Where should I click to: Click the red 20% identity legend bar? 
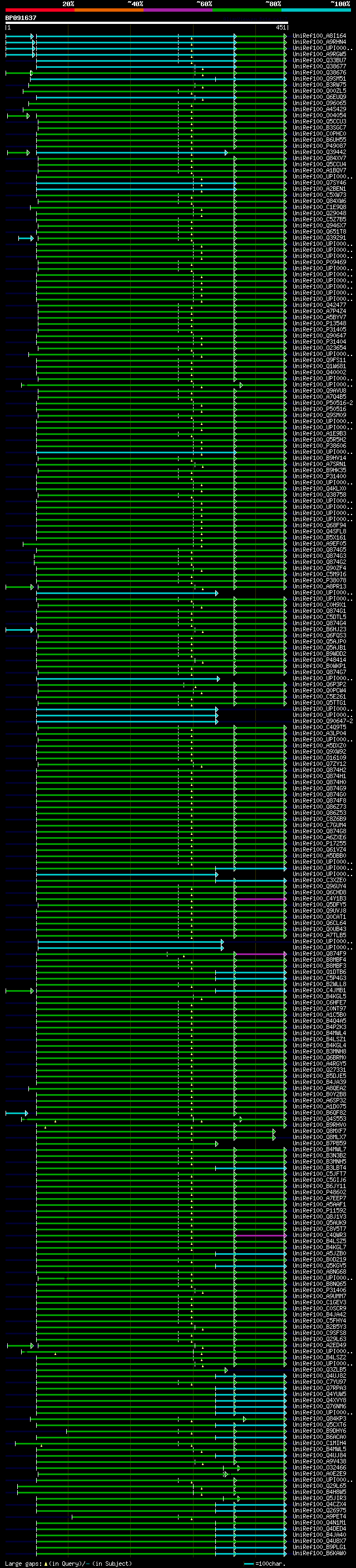click(39, 11)
